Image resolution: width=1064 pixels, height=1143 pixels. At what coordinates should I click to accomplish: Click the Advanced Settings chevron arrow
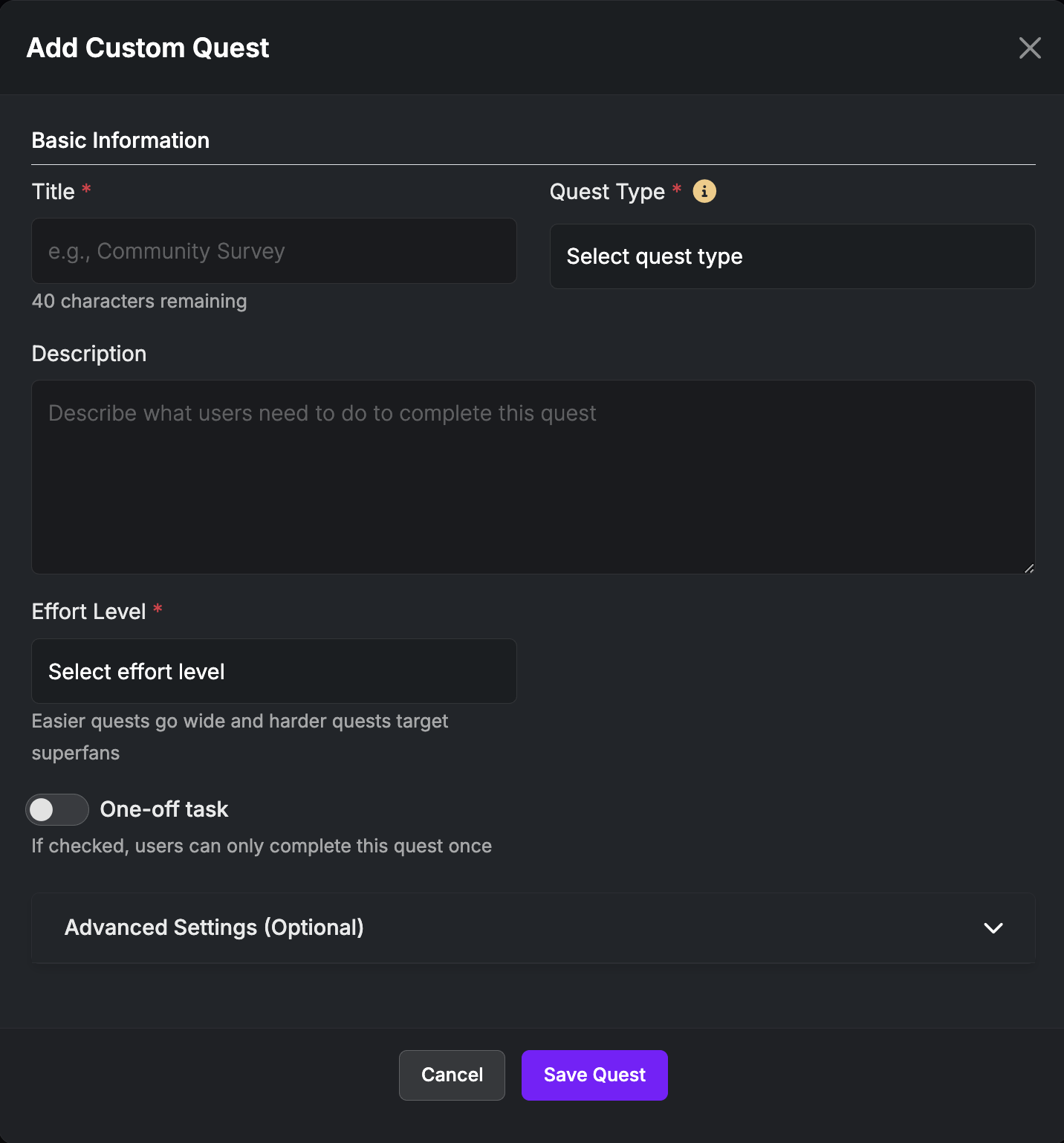(993, 927)
